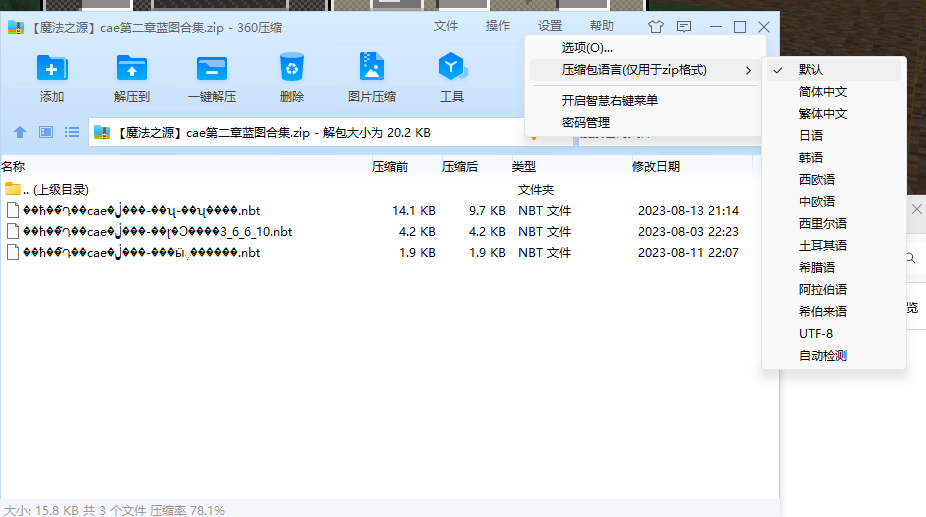Click 开启智慧右键菜单 option
Image resolution: width=926 pixels, height=517 pixels.
[609, 101]
